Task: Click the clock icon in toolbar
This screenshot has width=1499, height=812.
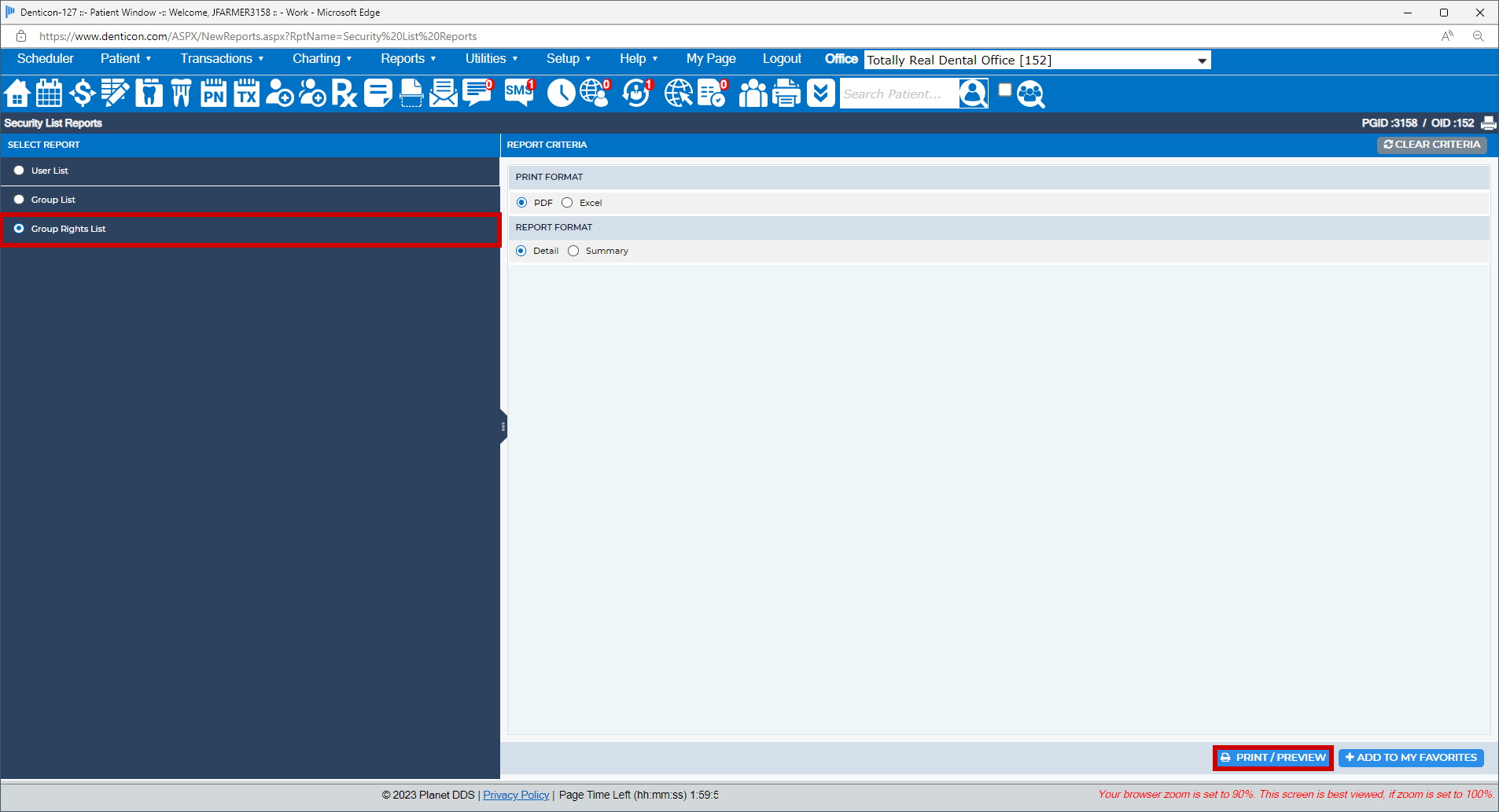Action: coord(561,94)
